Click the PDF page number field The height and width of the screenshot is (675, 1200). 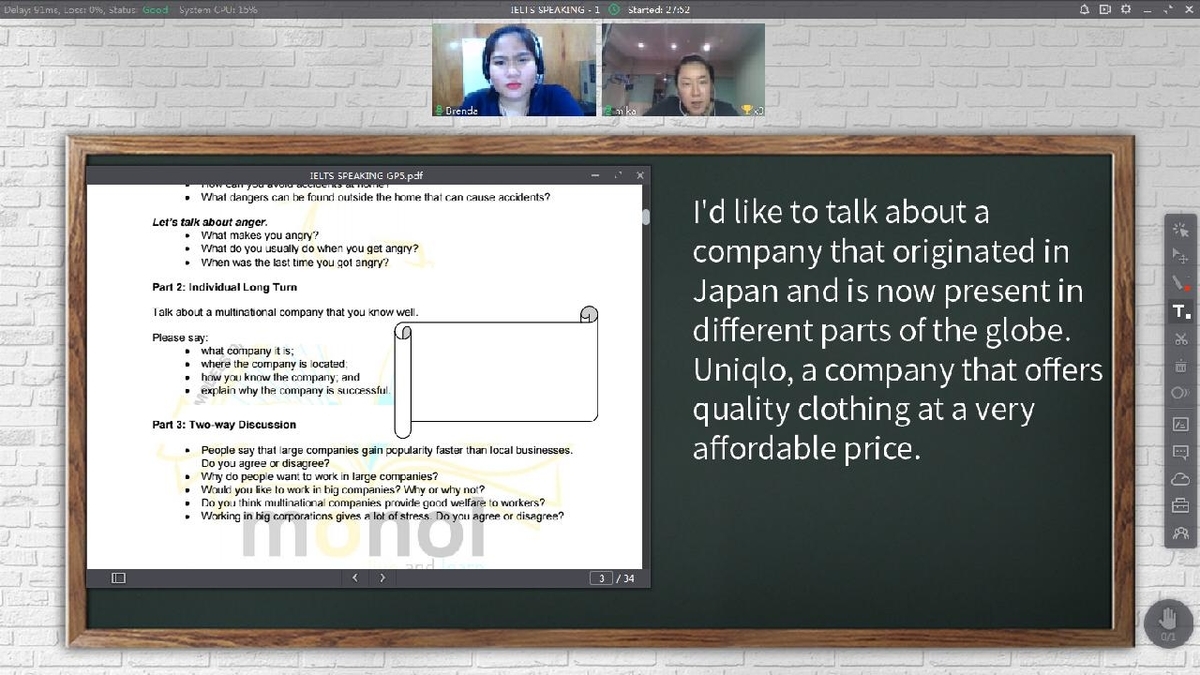pos(600,578)
